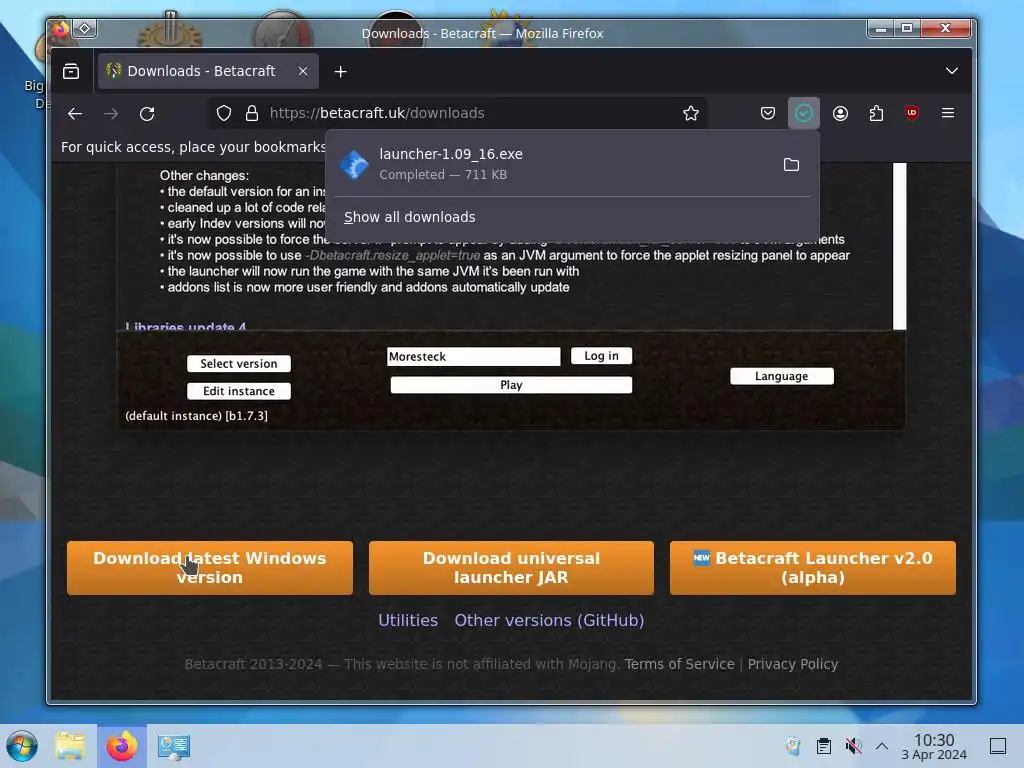This screenshot has width=1024, height=768.
Task: Click the muted volume tray icon
Action: 853,746
